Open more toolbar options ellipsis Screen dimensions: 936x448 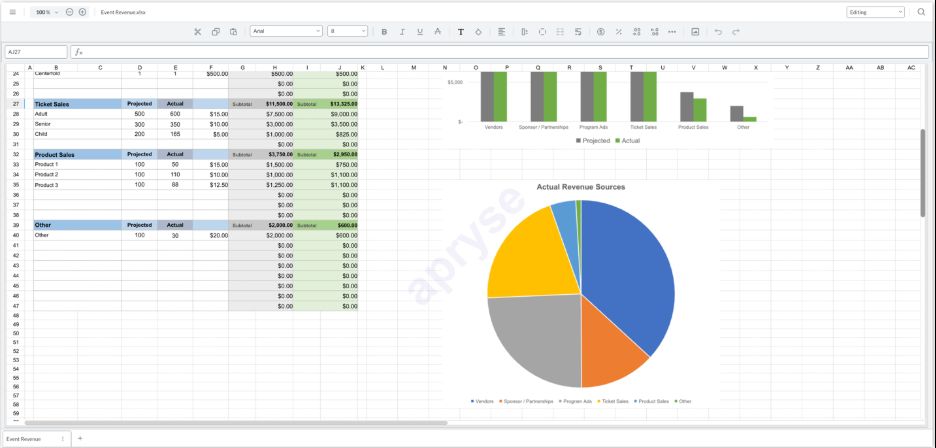[x=672, y=32]
